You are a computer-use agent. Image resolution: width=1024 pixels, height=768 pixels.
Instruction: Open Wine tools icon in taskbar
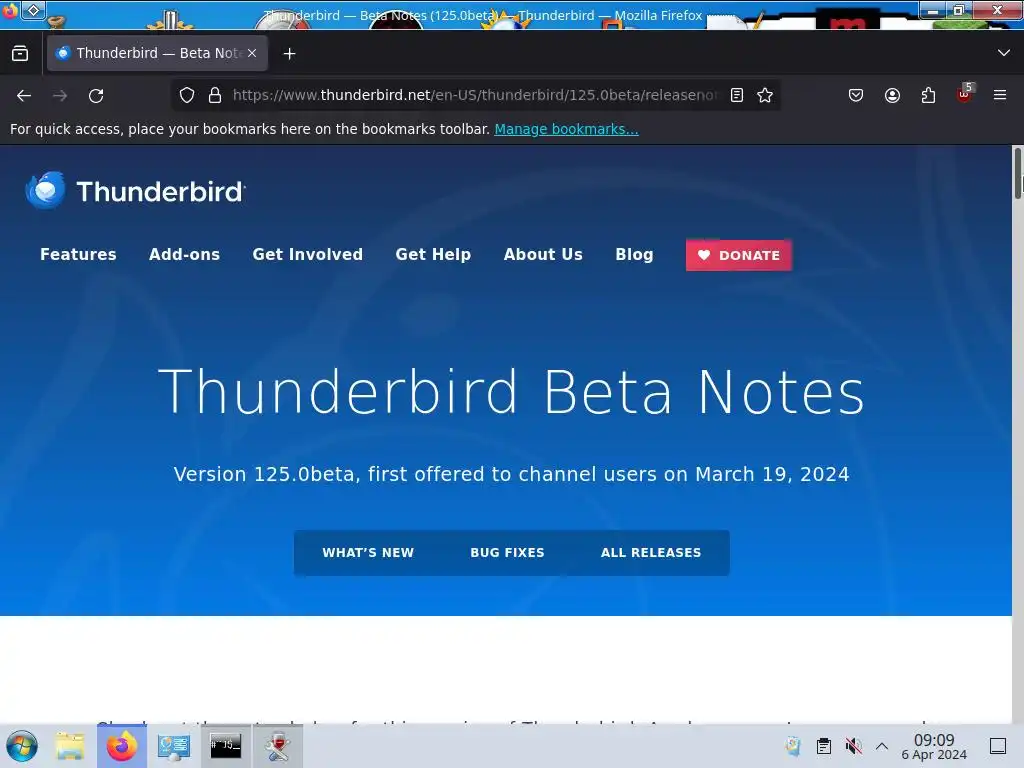[278, 746]
